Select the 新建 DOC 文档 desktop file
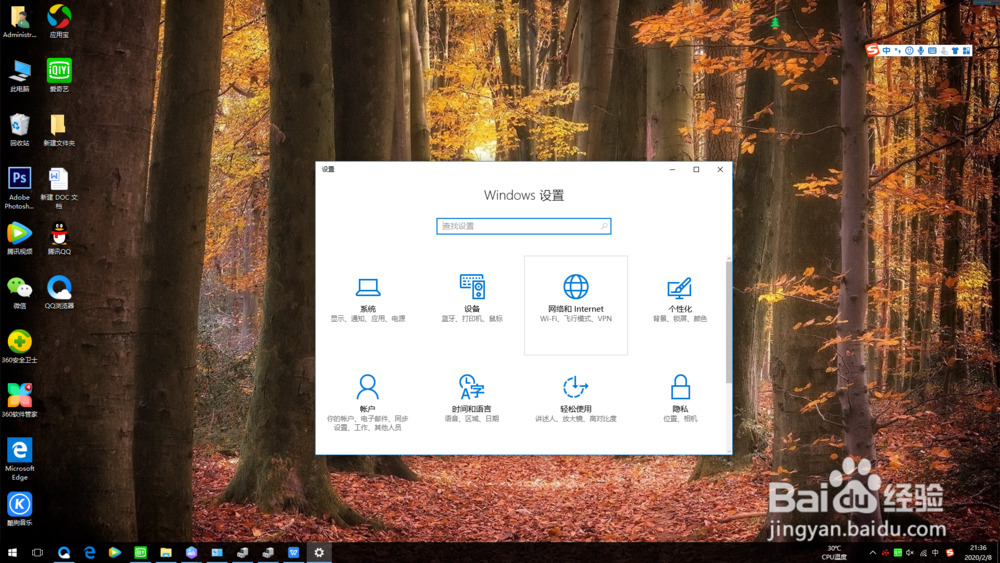The height and width of the screenshot is (563, 1000). (59, 188)
